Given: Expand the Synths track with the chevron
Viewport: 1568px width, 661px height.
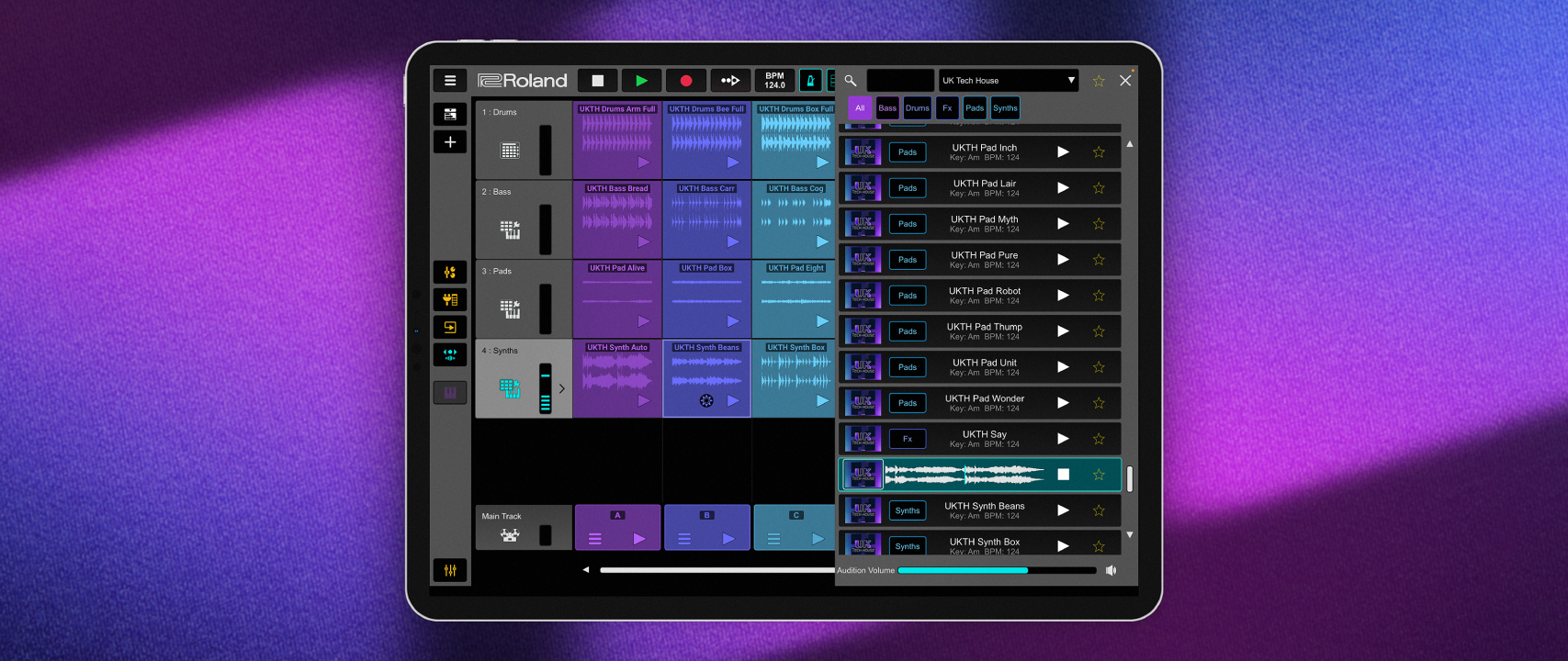Looking at the screenshot, I should tap(562, 388).
